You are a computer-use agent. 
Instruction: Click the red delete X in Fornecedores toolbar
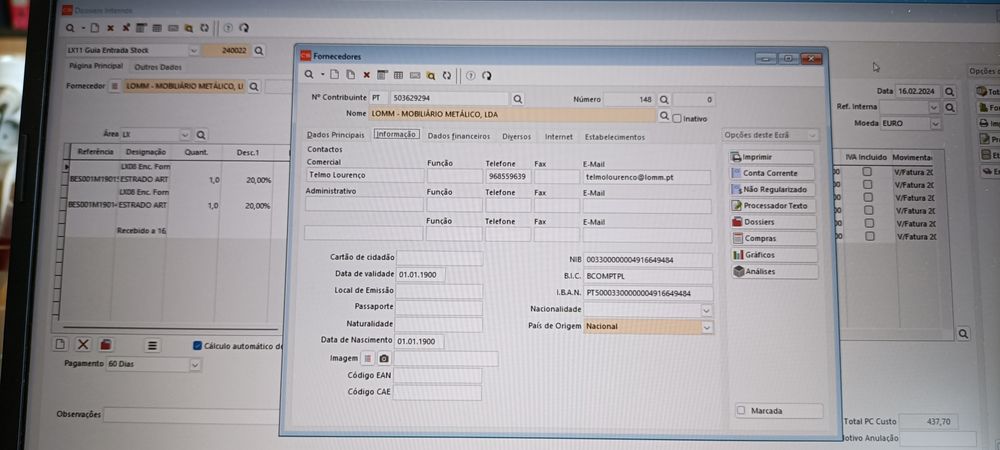tap(367, 75)
